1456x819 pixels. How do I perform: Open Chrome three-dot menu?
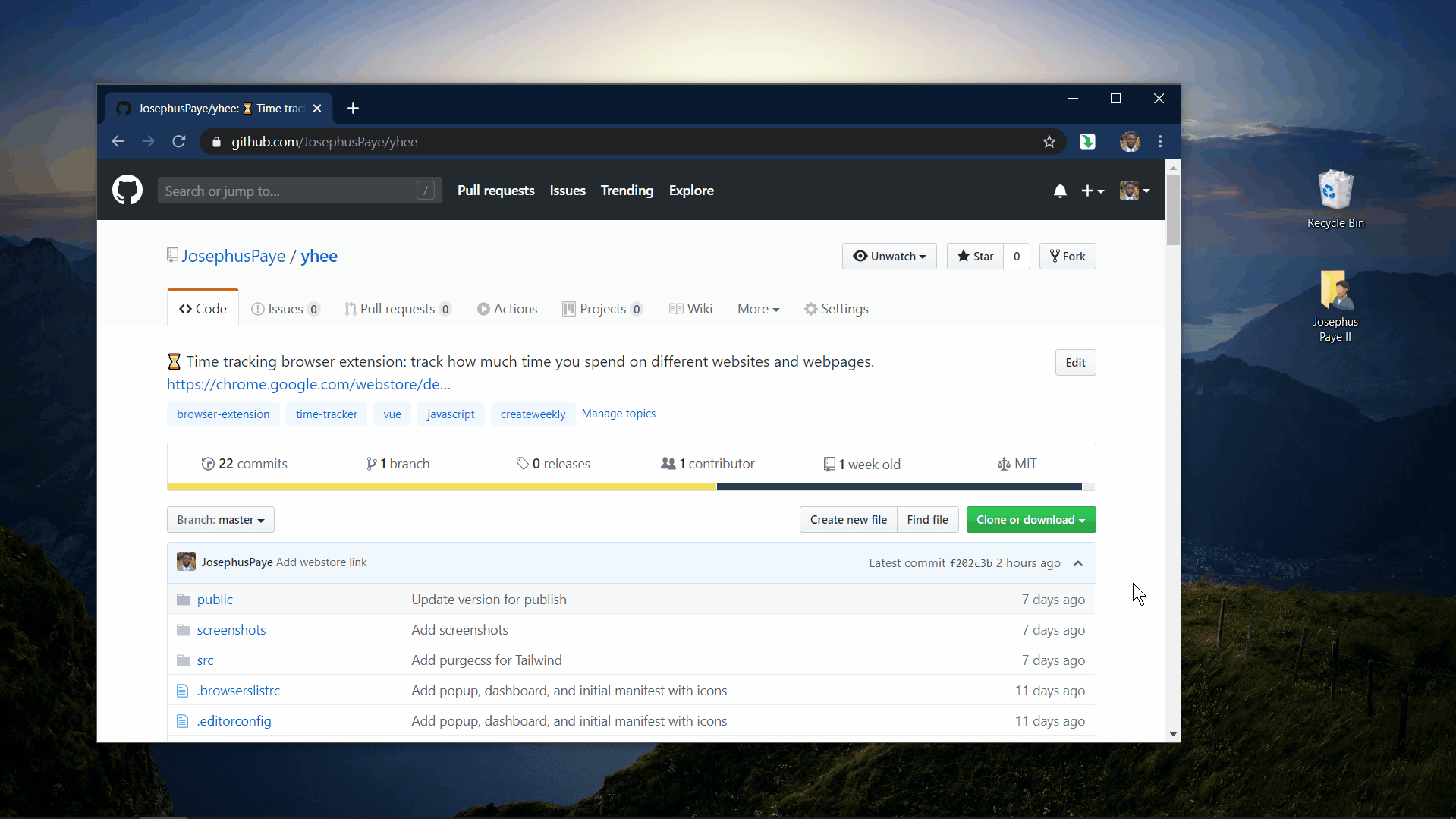pos(1160,142)
